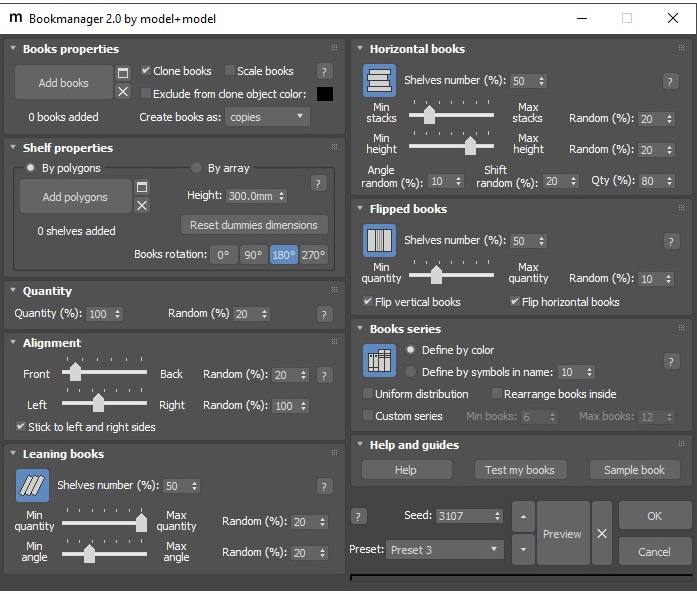Image resolution: width=697 pixels, height=594 pixels.
Task: Set books rotation to 270°
Action: pos(314,254)
